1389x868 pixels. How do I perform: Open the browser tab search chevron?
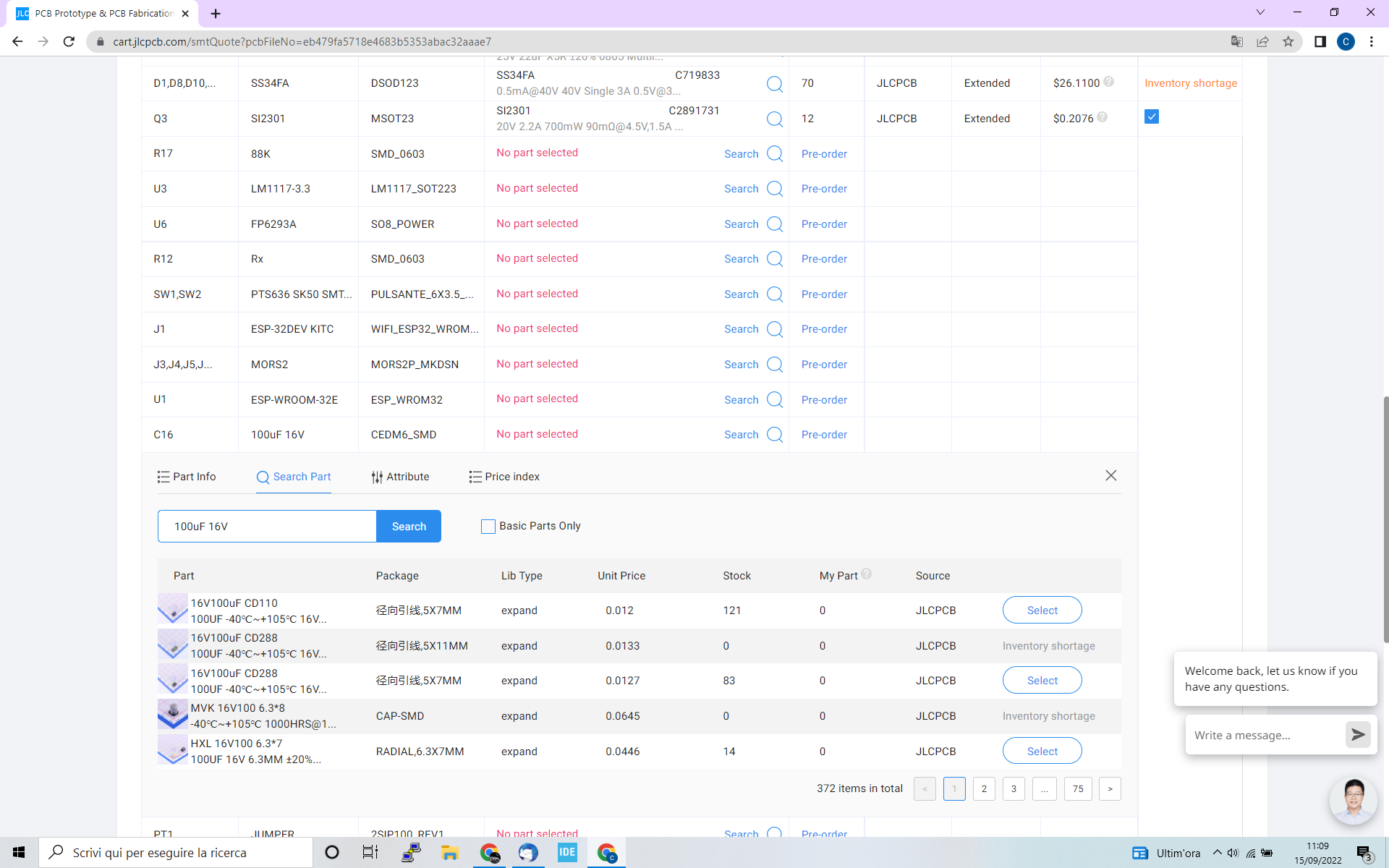pos(1260,12)
